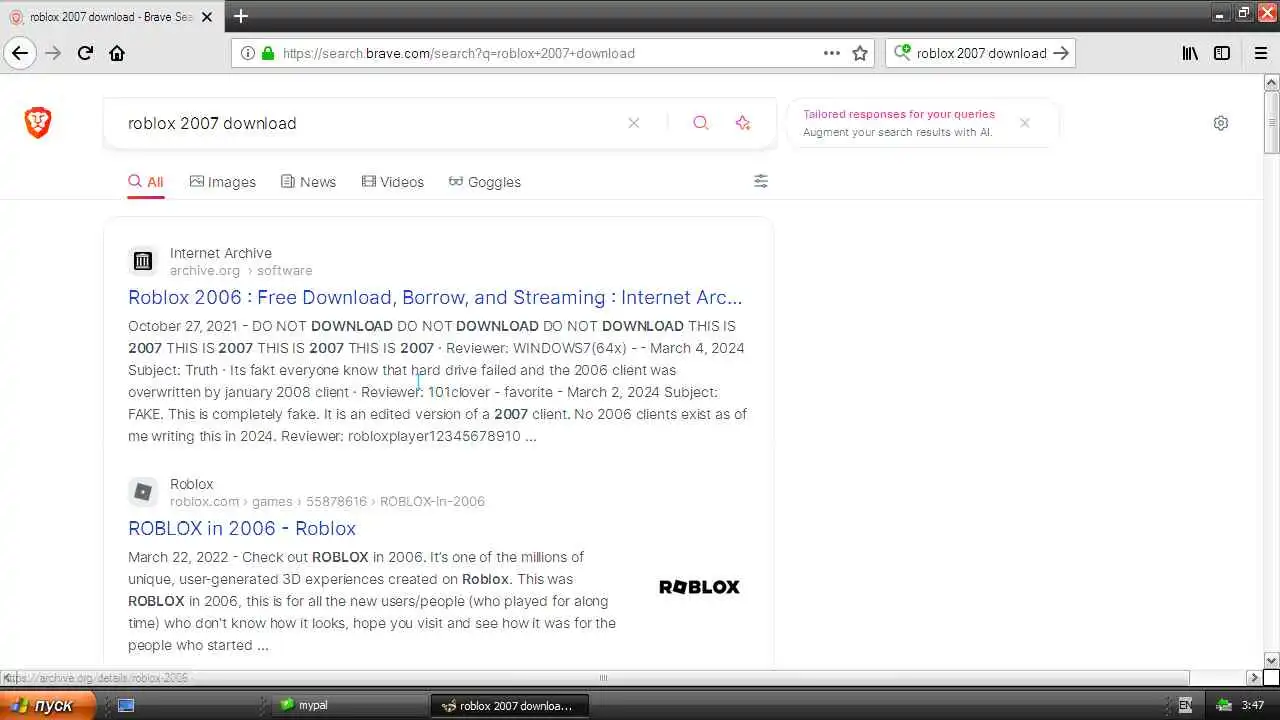
Task: Click the Roblox site name text
Action: (x=192, y=484)
